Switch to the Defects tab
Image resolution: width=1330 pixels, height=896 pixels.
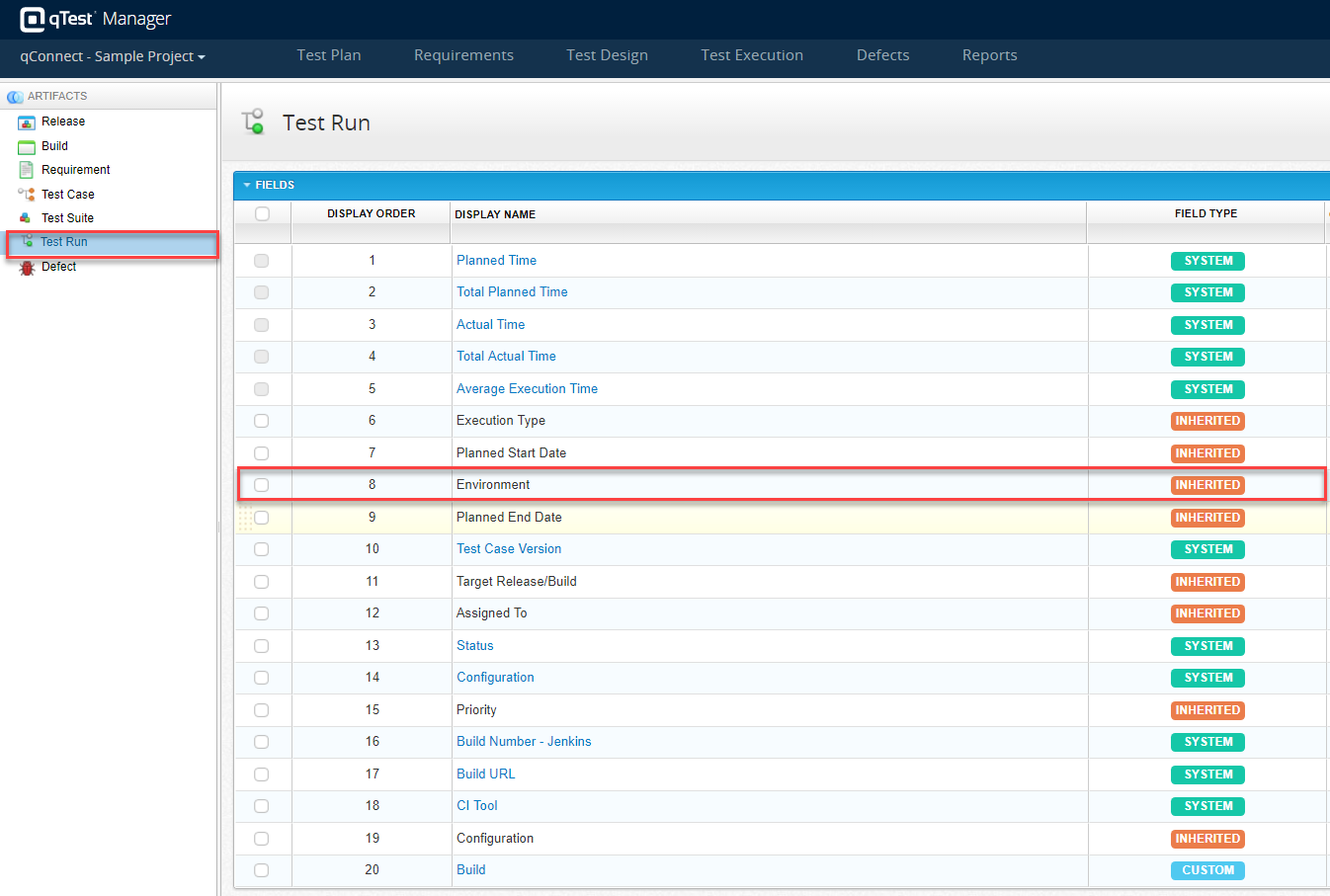click(x=882, y=55)
